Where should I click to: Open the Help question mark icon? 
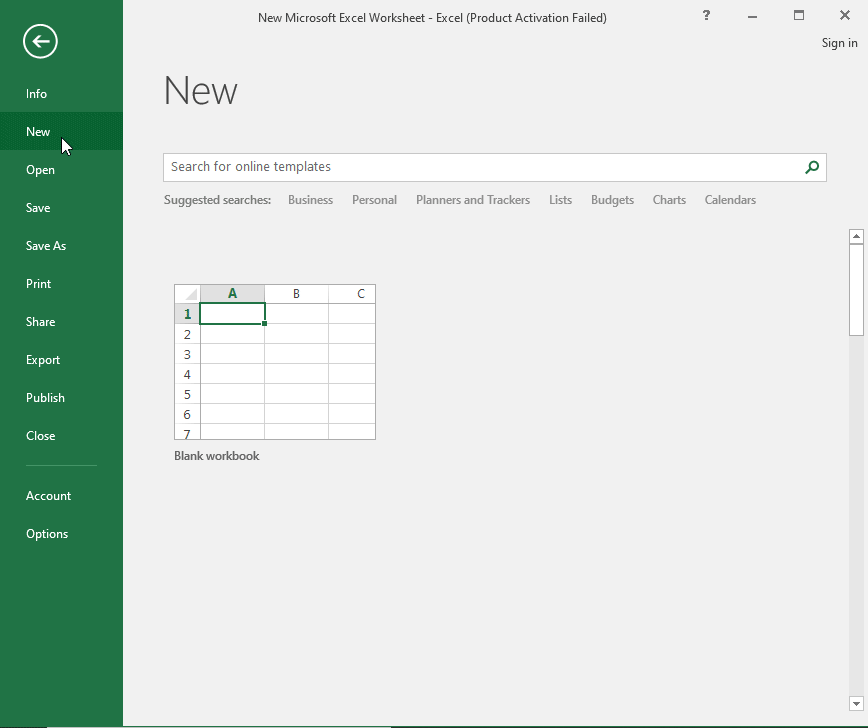[706, 16]
